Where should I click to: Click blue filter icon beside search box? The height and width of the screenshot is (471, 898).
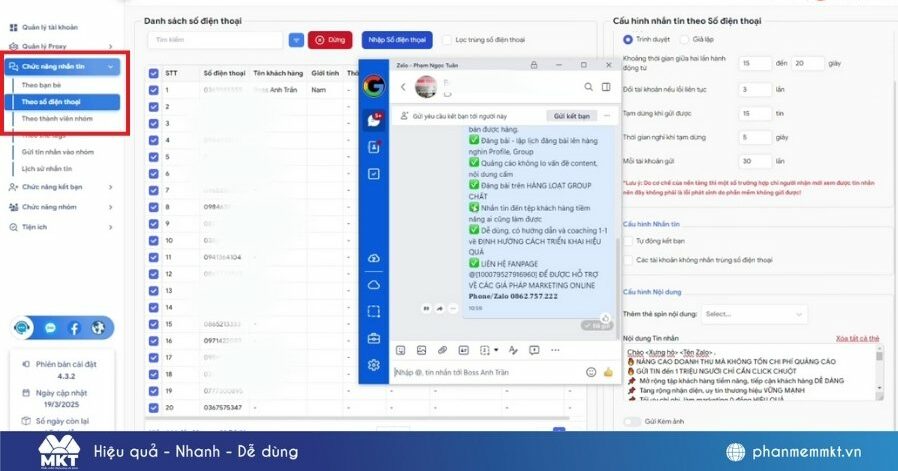coord(296,40)
